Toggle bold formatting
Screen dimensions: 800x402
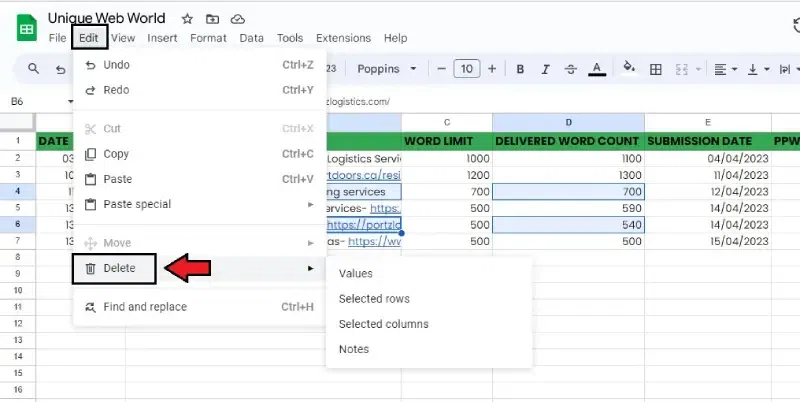coord(520,69)
